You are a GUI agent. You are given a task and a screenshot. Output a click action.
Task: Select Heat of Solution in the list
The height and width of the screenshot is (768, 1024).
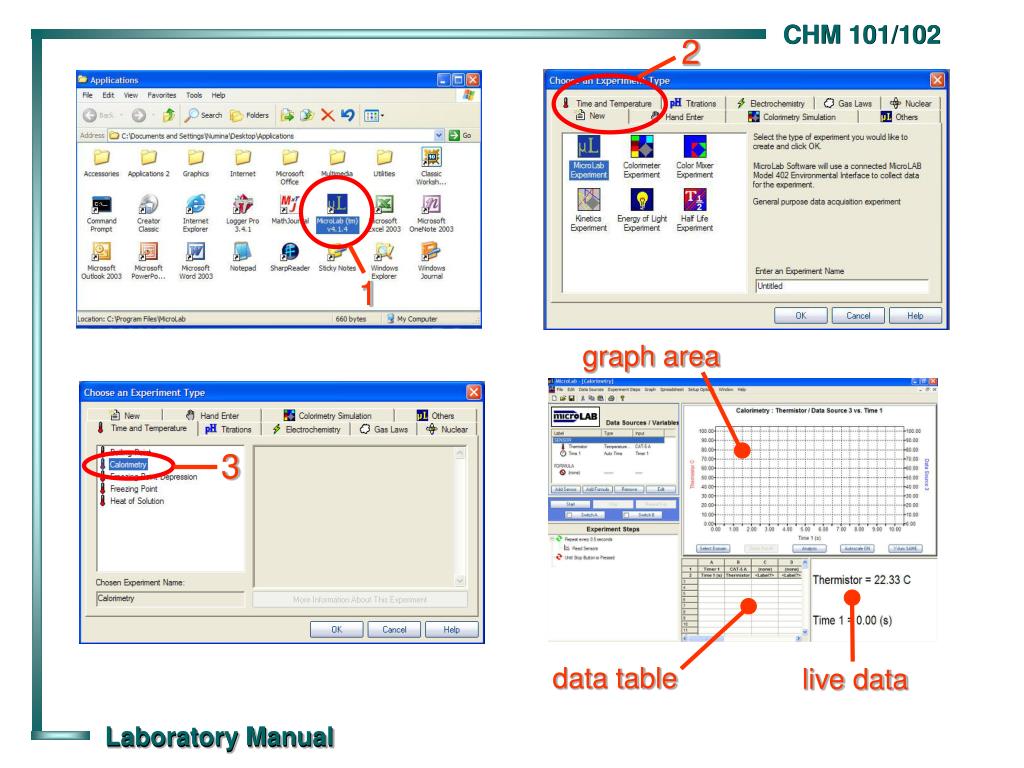tap(136, 501)
